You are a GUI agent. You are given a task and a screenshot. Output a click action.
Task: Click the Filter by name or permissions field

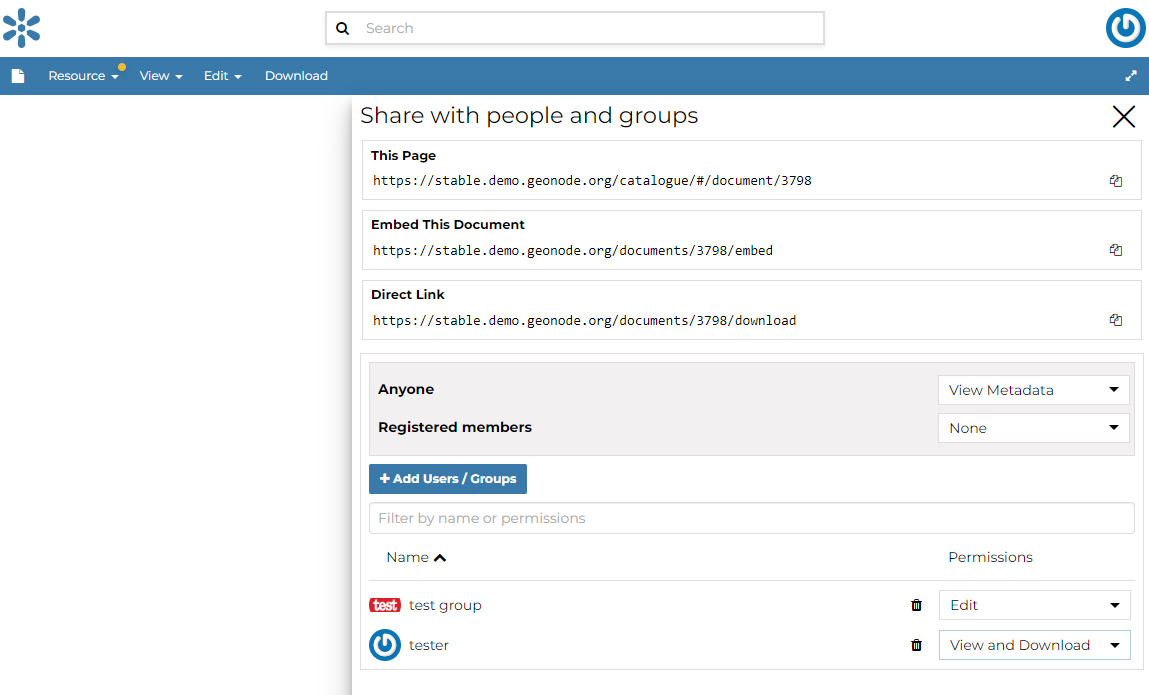pyautogui.click(x=751, y=518)
